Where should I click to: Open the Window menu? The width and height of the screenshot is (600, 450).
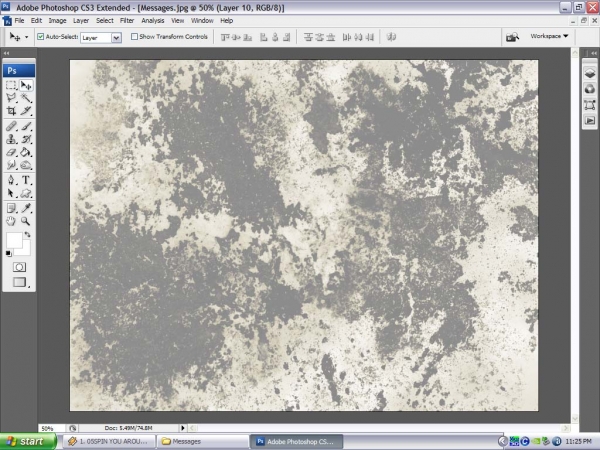(x=202, y=21)
